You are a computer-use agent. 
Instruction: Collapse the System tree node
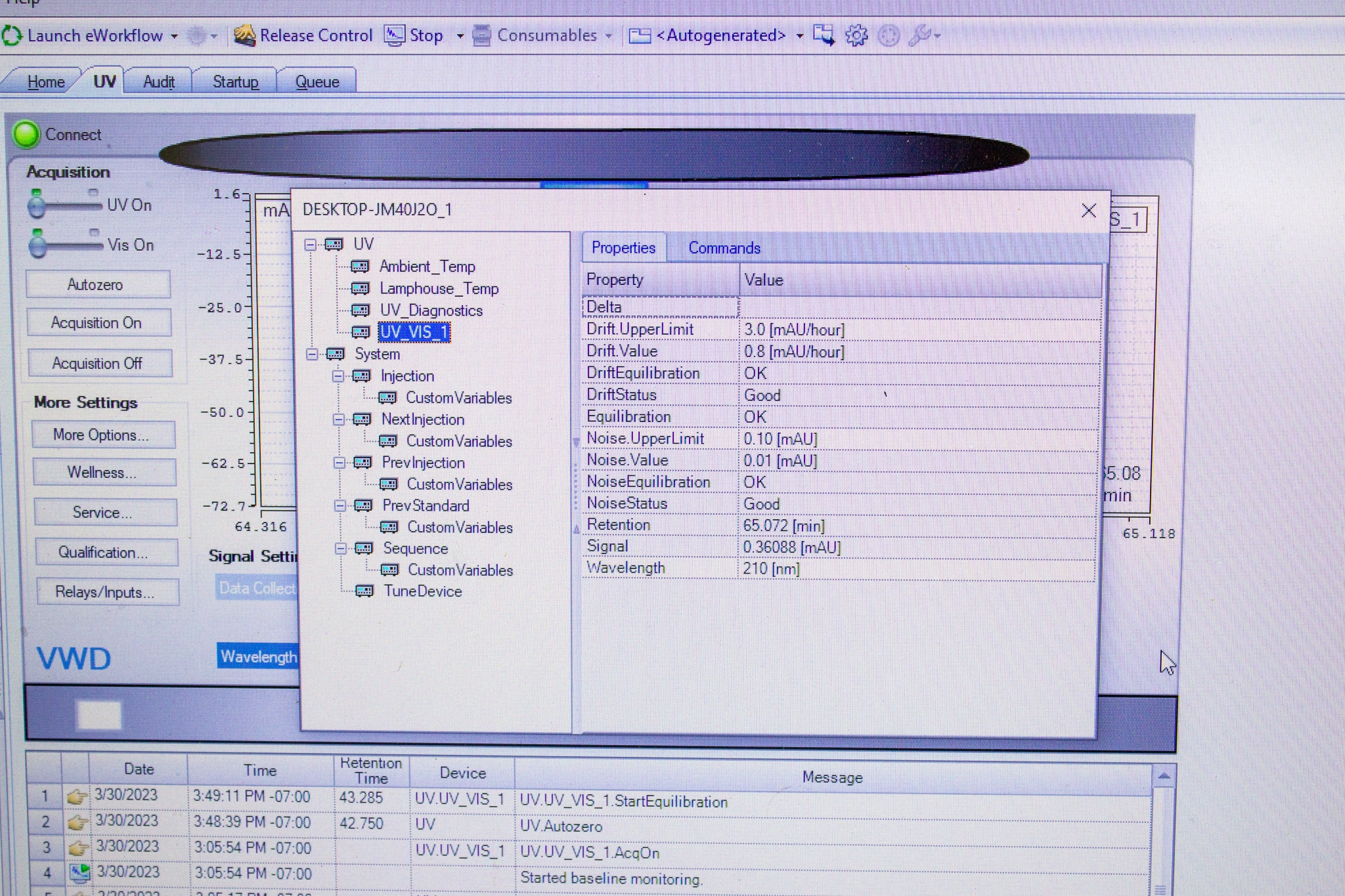pyautogui.click(x=312, y=354)
